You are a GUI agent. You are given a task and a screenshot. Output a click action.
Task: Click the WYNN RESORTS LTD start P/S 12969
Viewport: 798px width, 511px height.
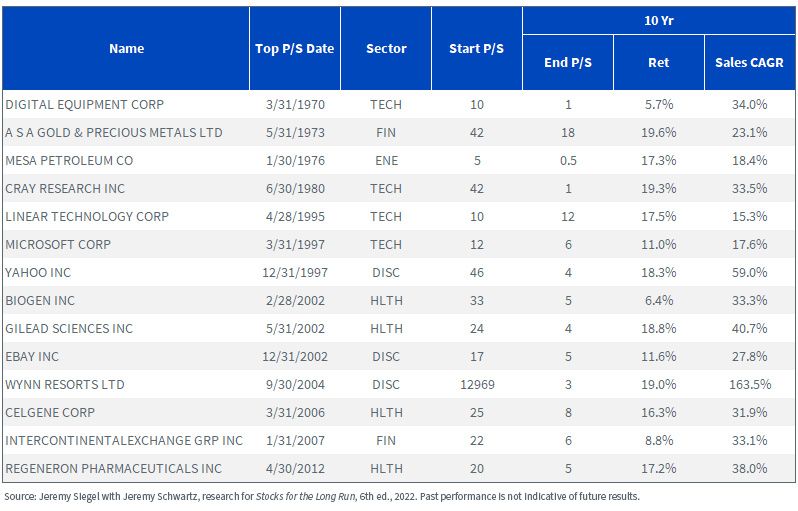pyautogui.click(x=477, y=385)
